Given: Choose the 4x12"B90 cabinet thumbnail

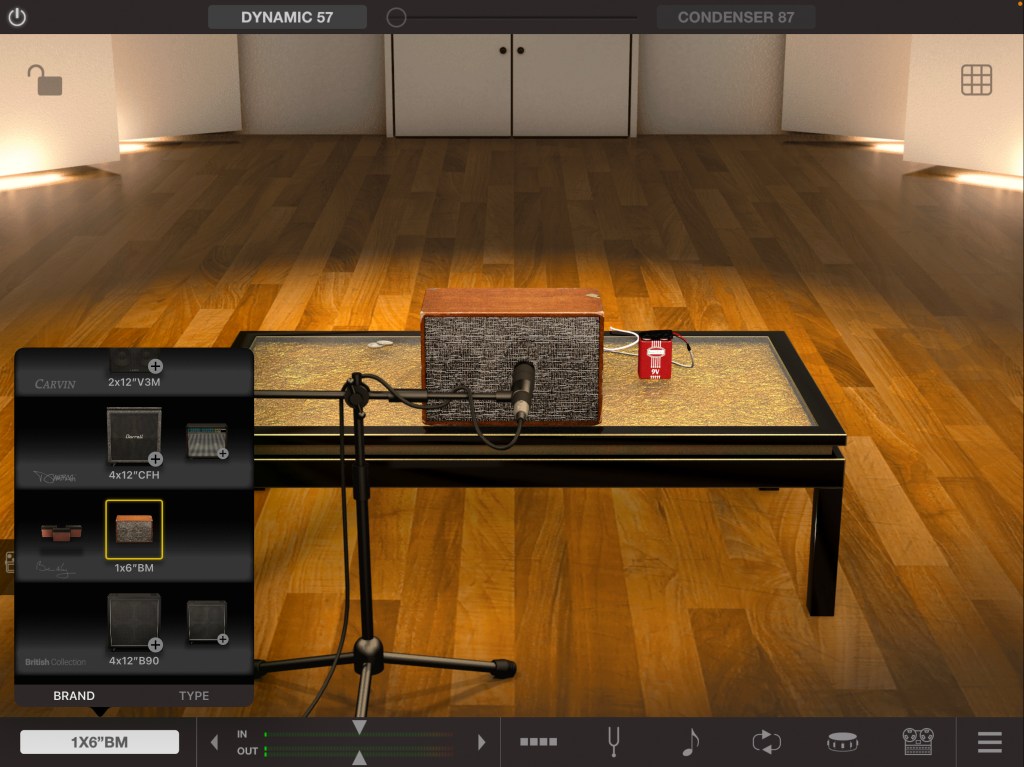Looking at the screenshot, I should click(134, 622).
